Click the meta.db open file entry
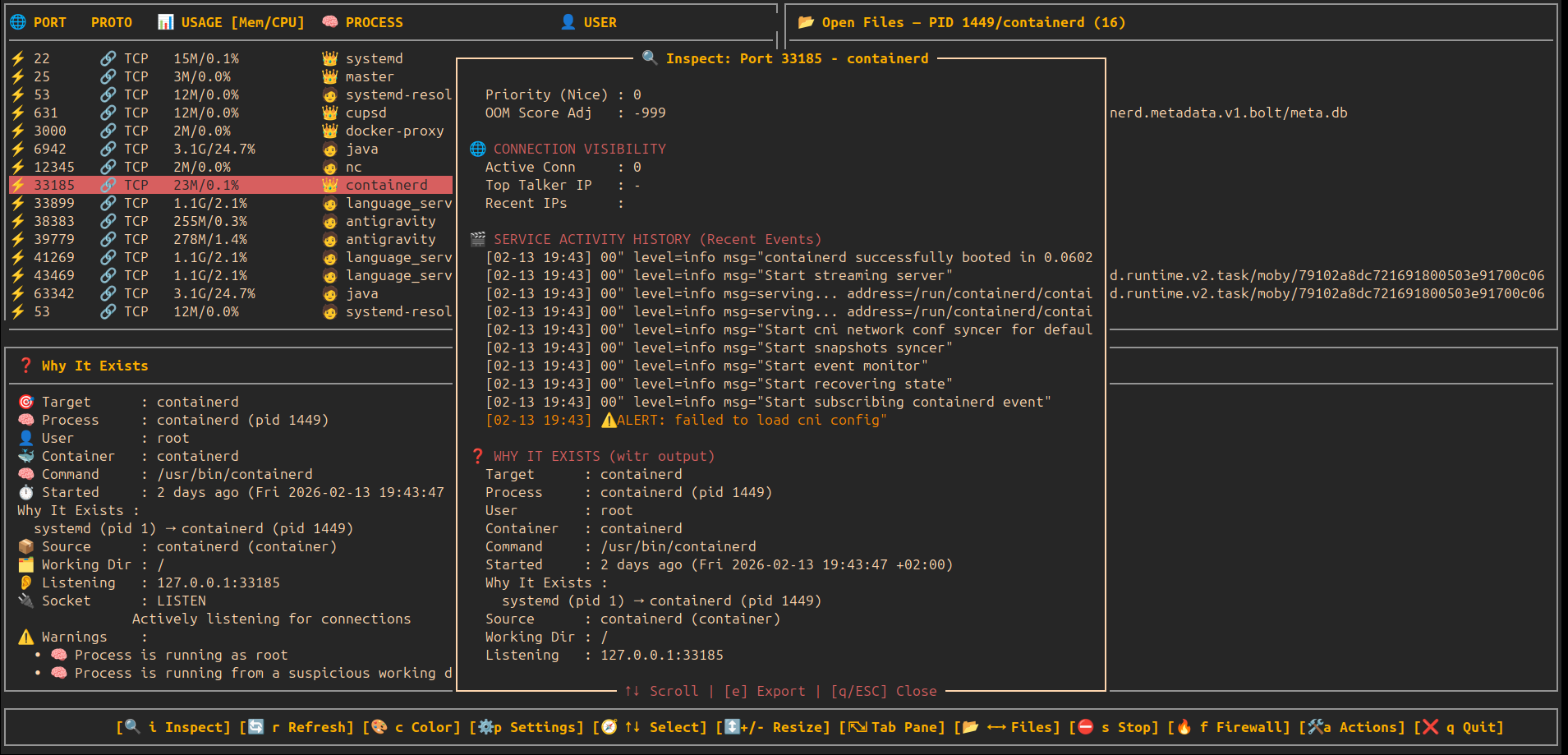 coord(1228,113)
